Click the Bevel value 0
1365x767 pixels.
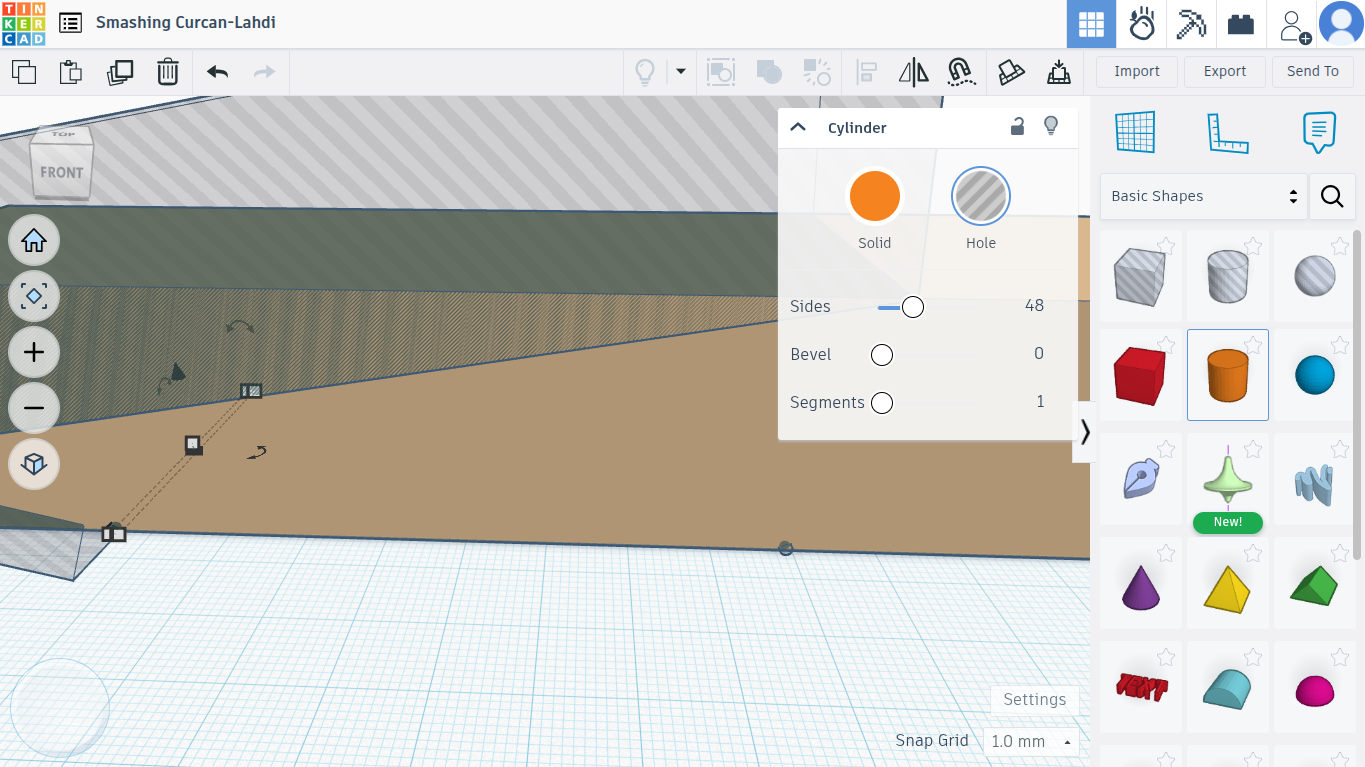coord(1039,354)
